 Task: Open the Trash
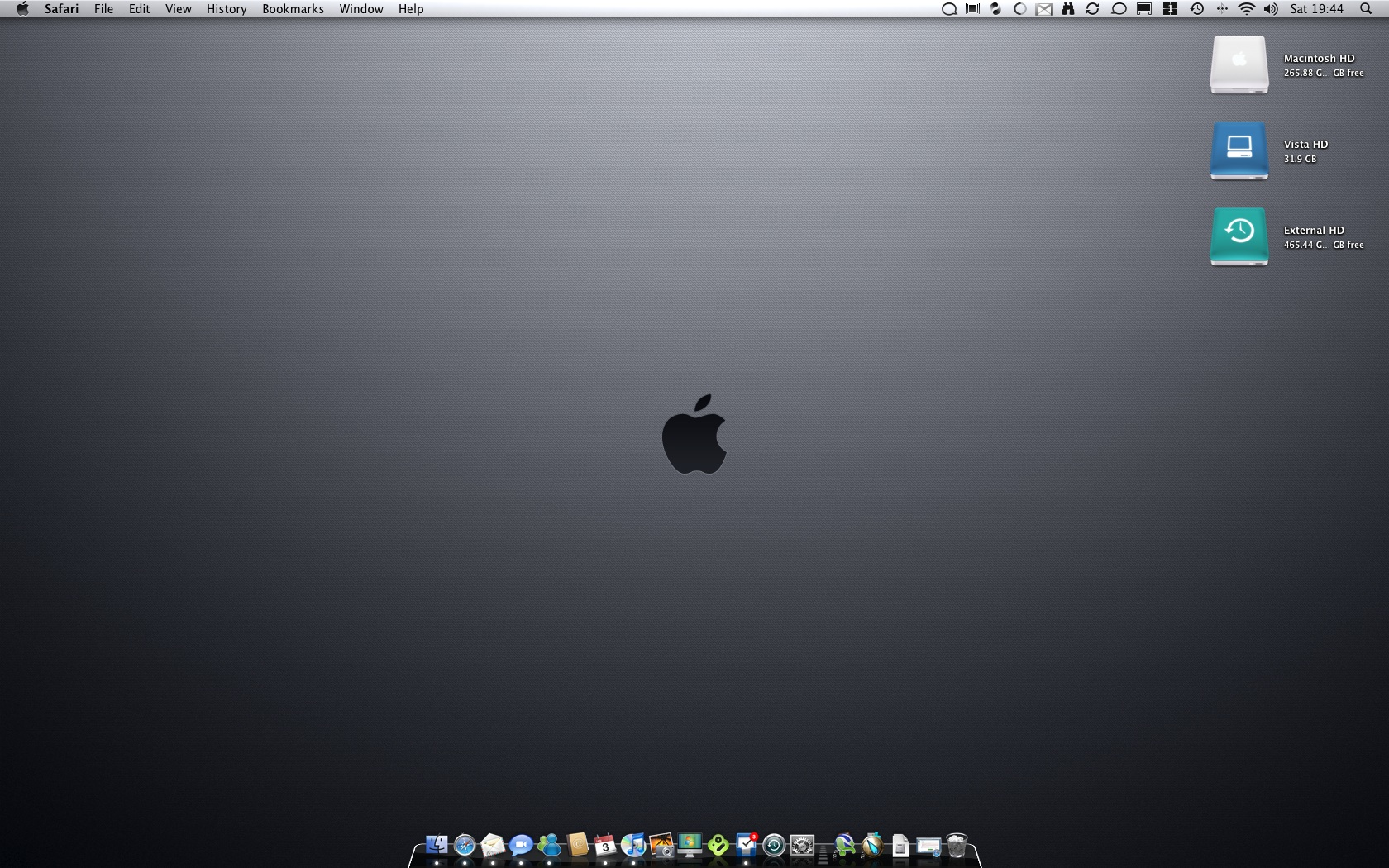(957, 846)
